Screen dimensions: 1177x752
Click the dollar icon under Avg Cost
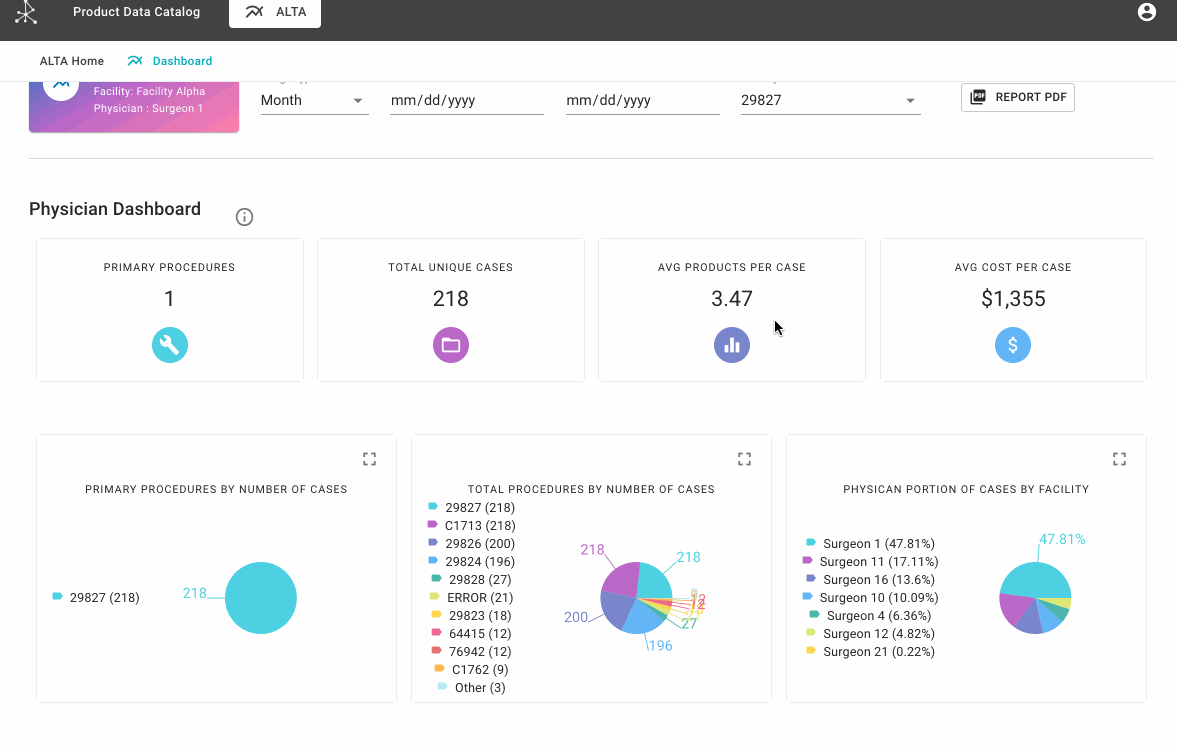pyautogui.click(x=1013, y=345)
